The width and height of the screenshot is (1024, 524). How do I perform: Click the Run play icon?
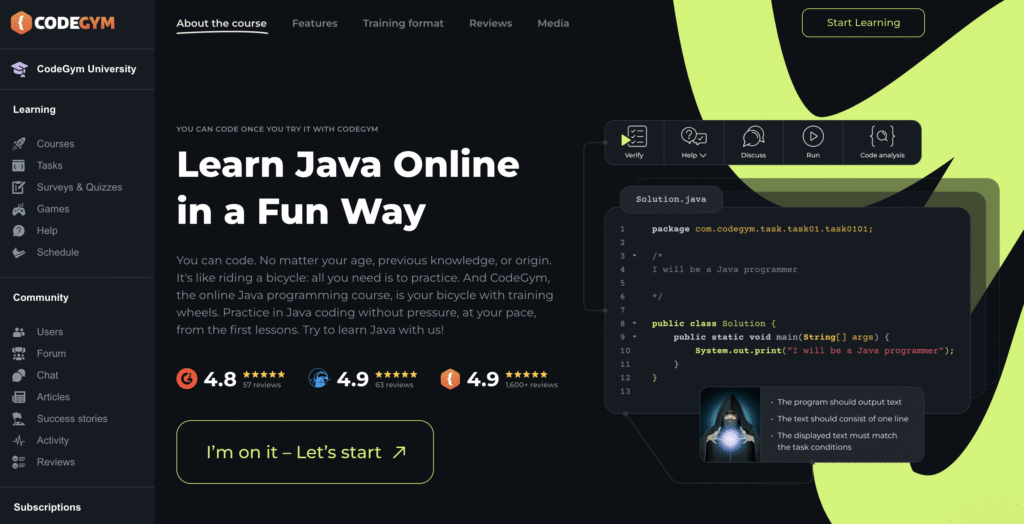pos(813,137)
